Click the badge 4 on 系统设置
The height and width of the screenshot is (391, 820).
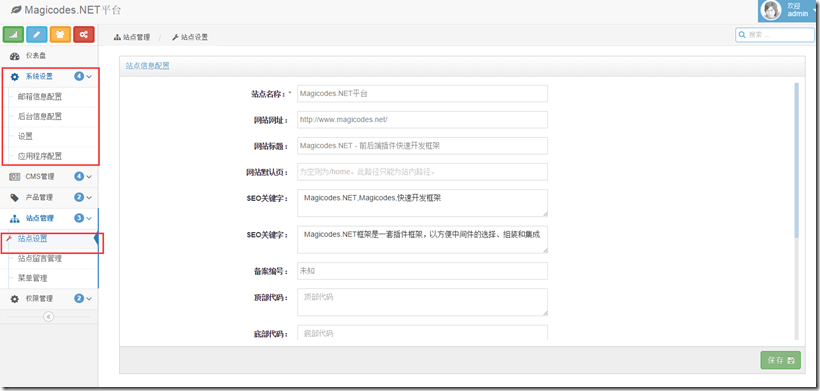(x=79, y=76)
